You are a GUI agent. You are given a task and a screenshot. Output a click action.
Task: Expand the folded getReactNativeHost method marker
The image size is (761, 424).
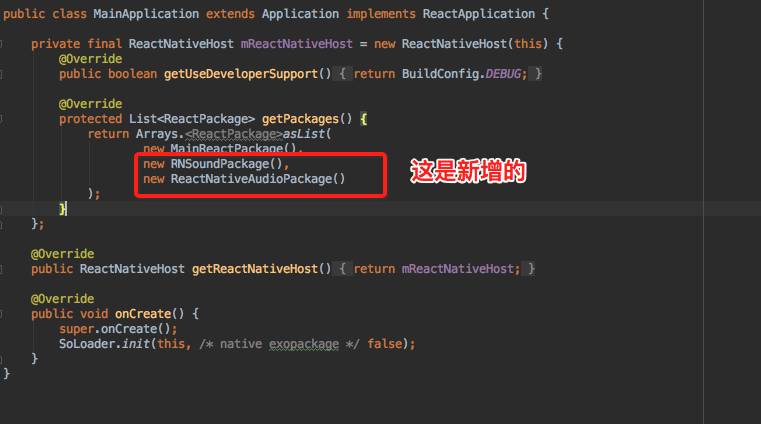[x=1, y=269]
